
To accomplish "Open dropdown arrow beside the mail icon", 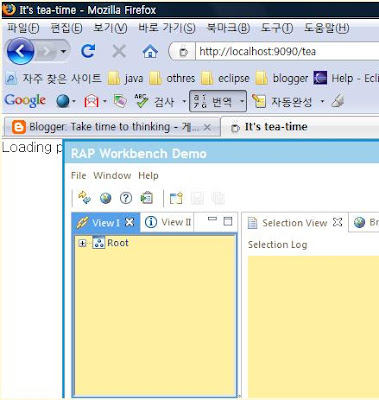I will click(105, 101).
